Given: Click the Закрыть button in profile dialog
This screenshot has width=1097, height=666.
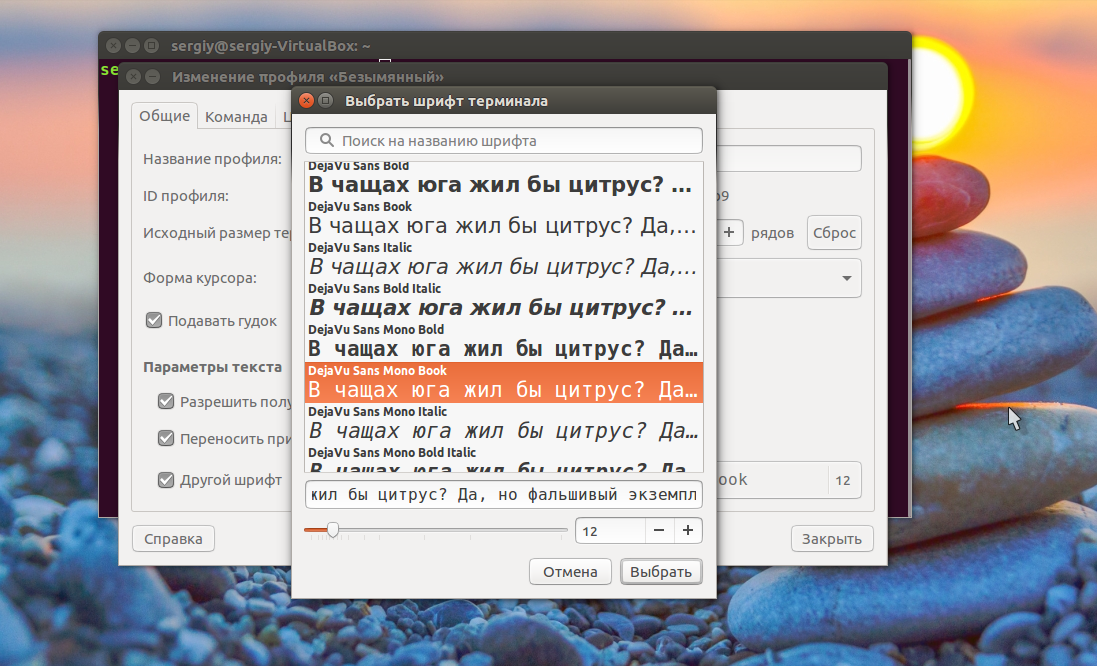Looking at the screenshot, I should (832, 539).
